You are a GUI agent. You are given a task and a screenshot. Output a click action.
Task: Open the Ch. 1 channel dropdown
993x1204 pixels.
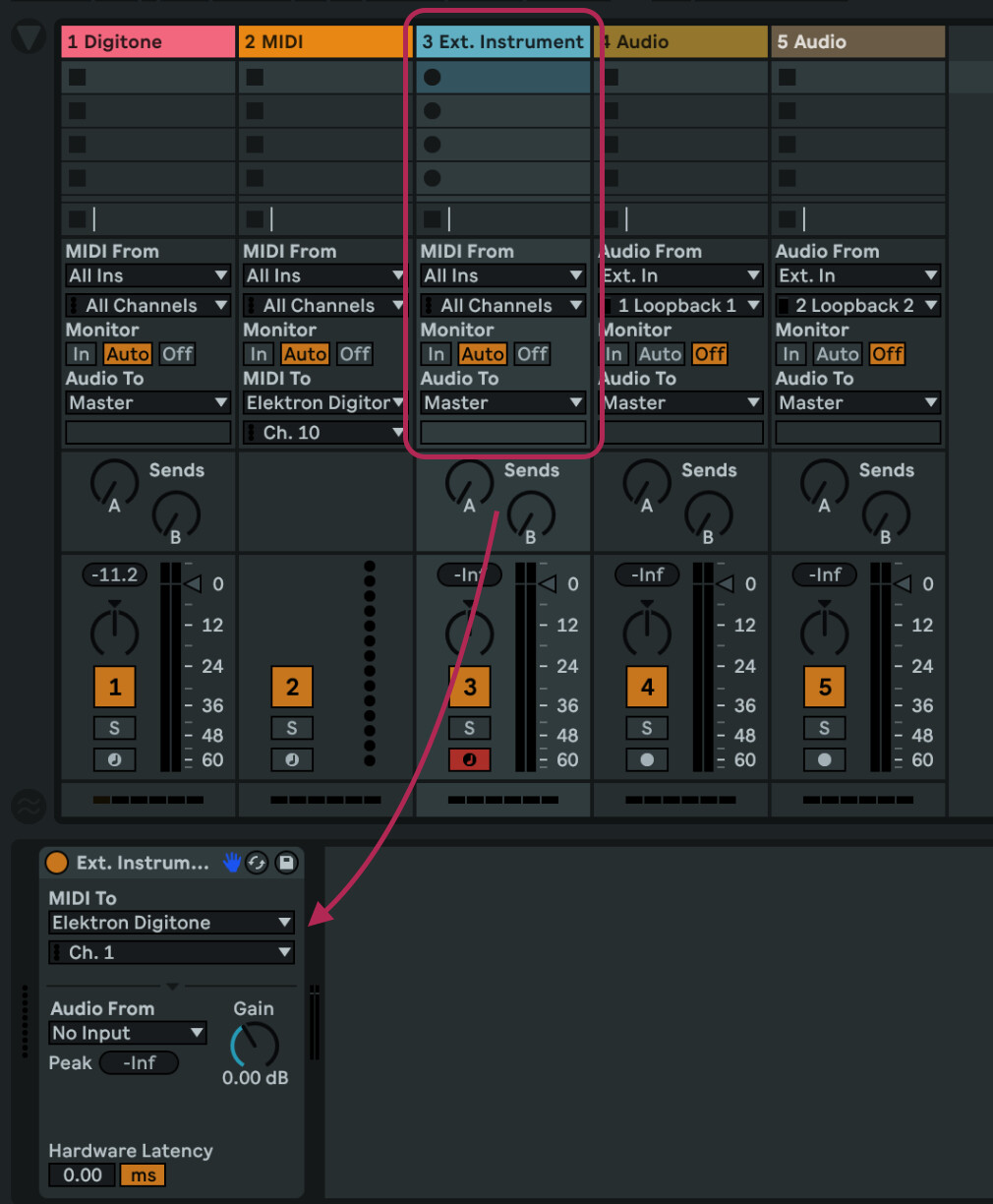(171, 952)
